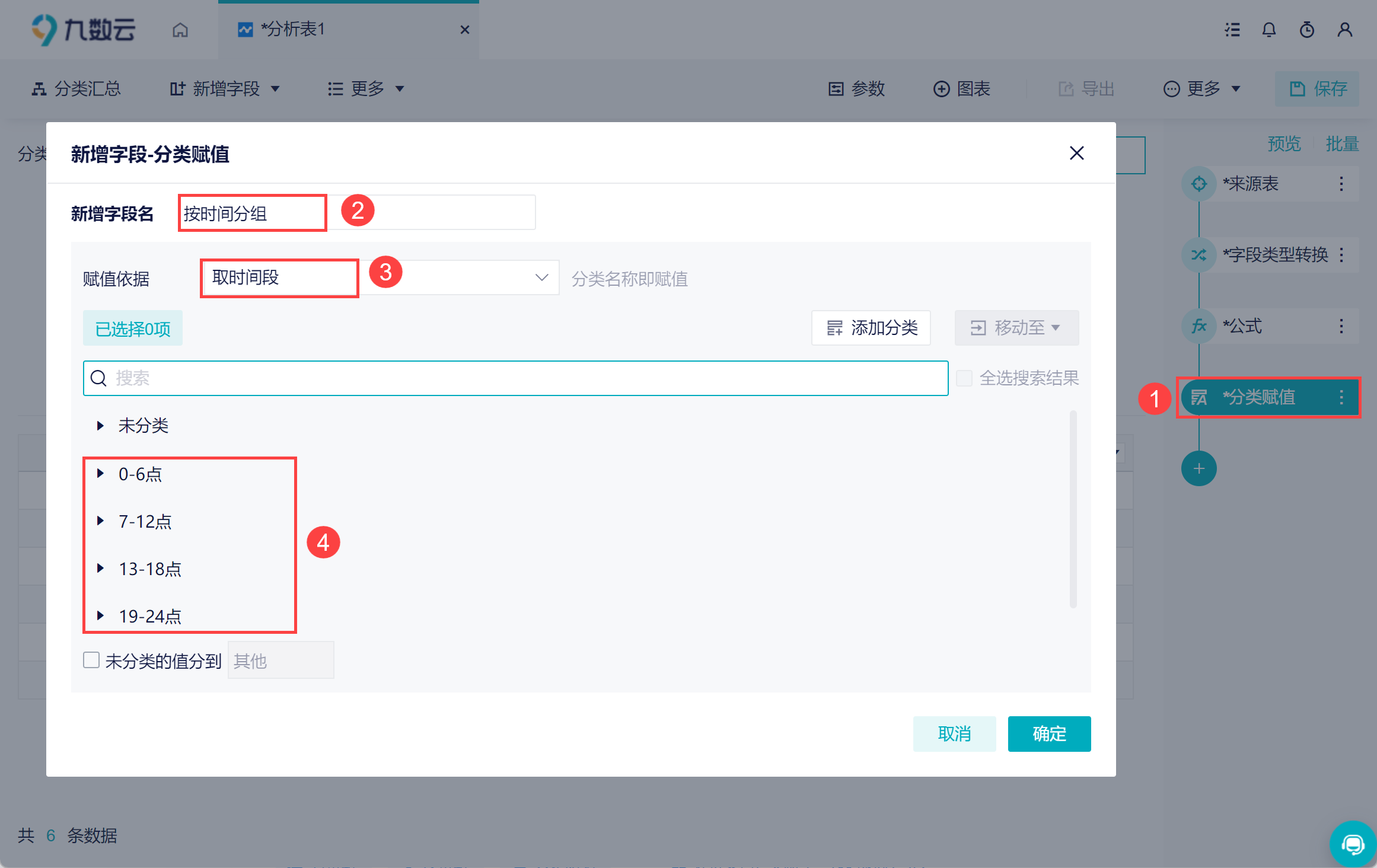The image size is (1377, 868).
Task: Open the task list icon in header
Action: [x=1232, y=30]
